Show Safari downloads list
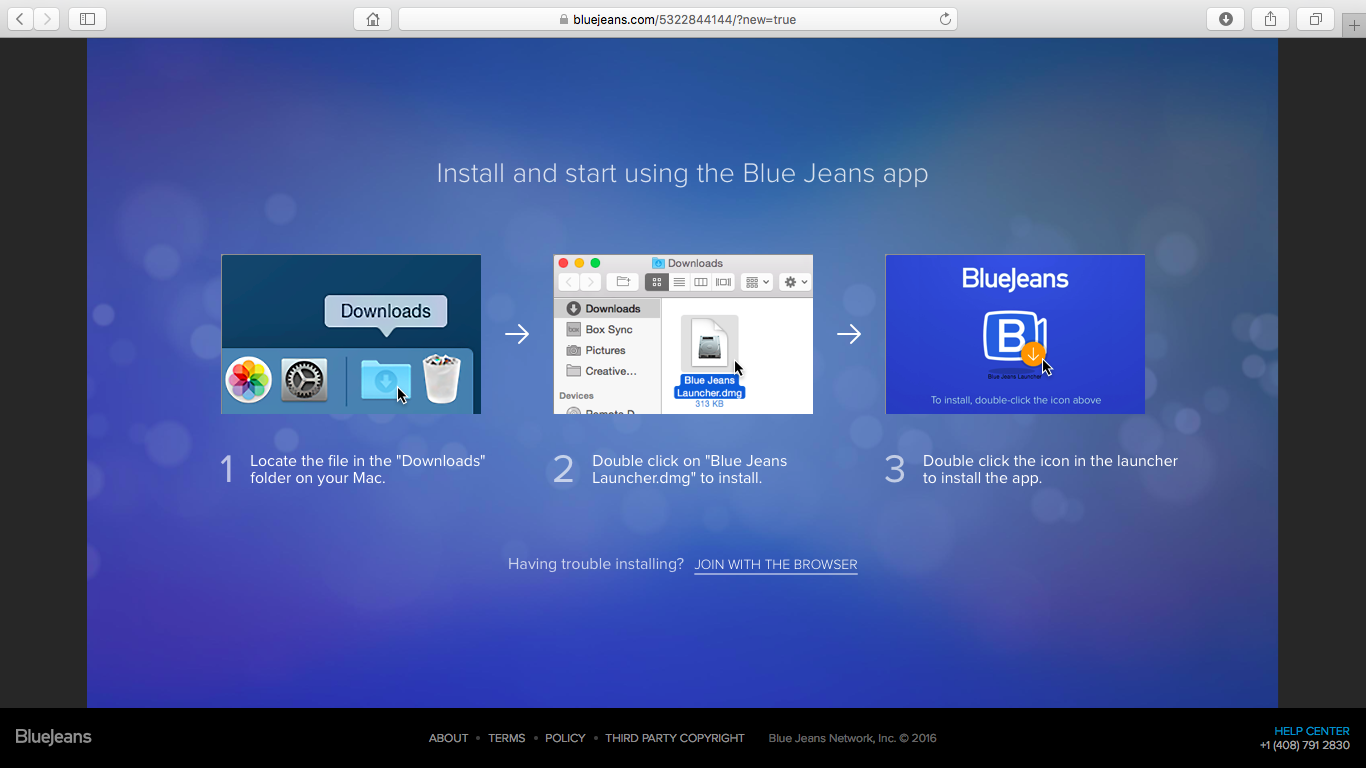Image resolution: width=1366 pixels, height=768 pixels. [x=1225, y=19]
